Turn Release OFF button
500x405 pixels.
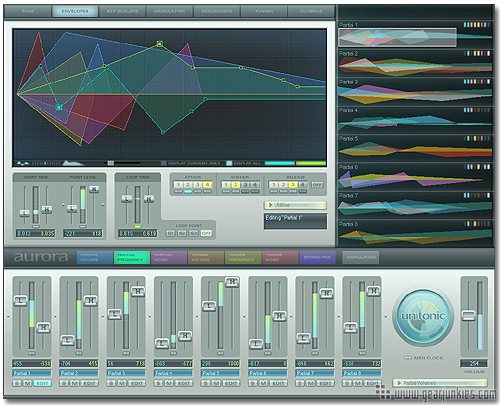(317, 184)
